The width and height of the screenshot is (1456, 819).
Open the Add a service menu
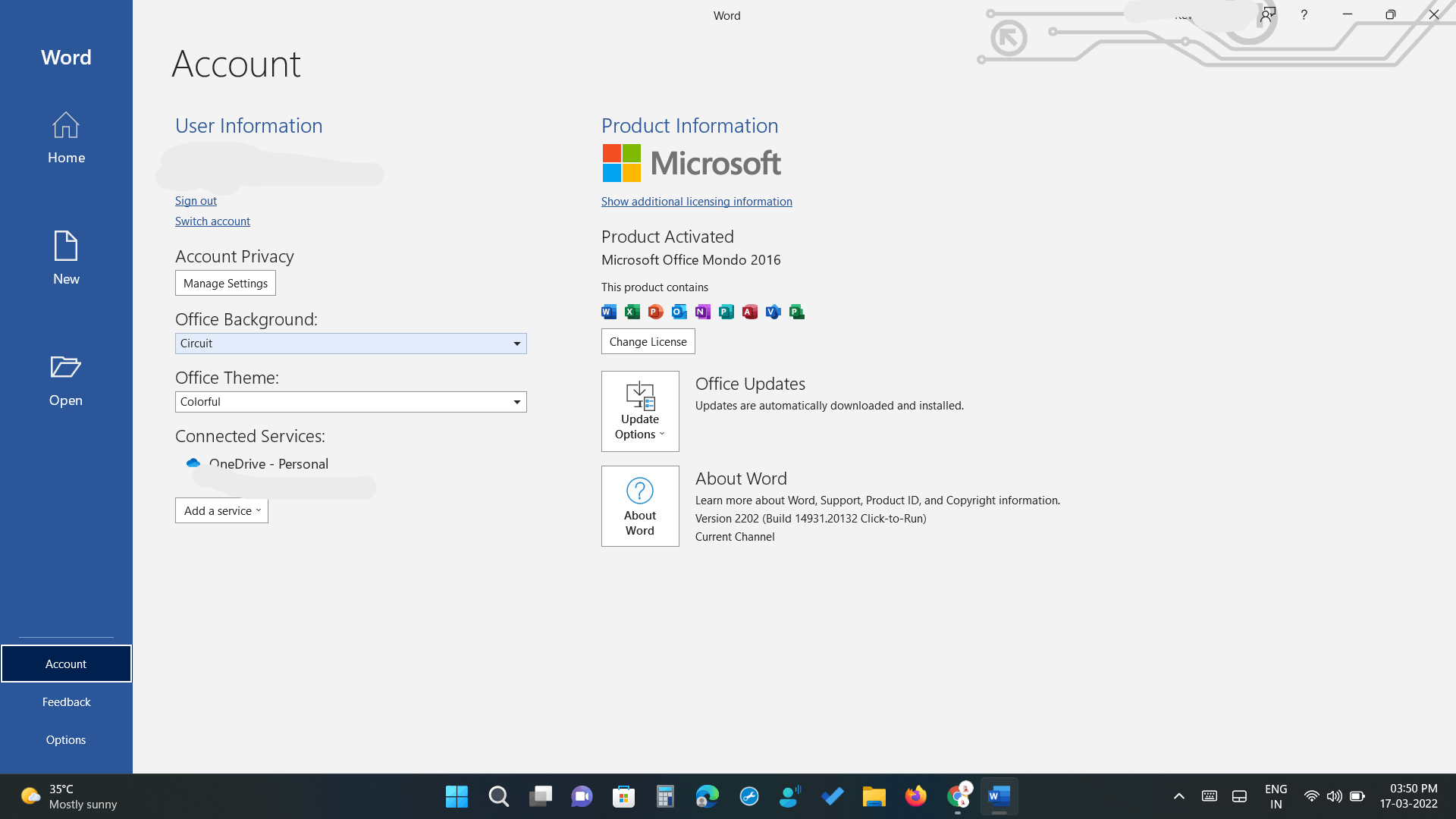click(221, 510)
